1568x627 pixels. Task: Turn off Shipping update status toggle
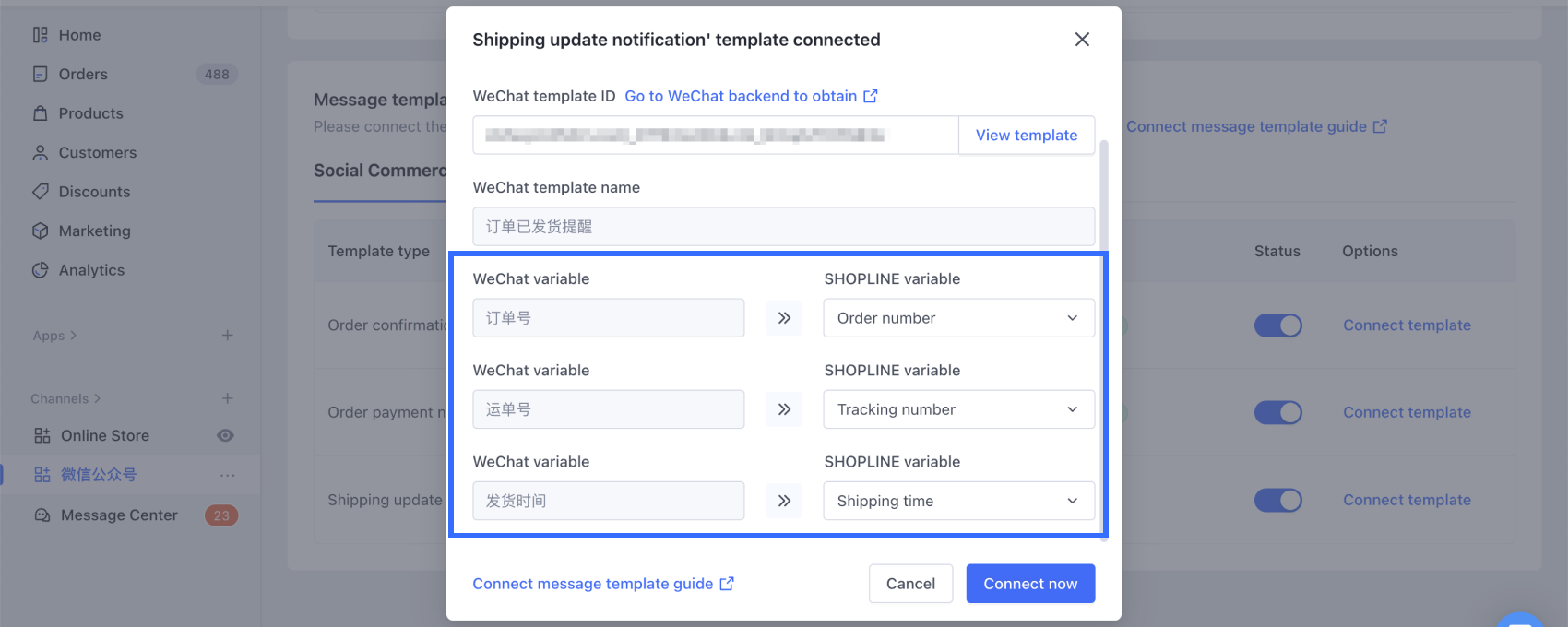click(1277, 500)
